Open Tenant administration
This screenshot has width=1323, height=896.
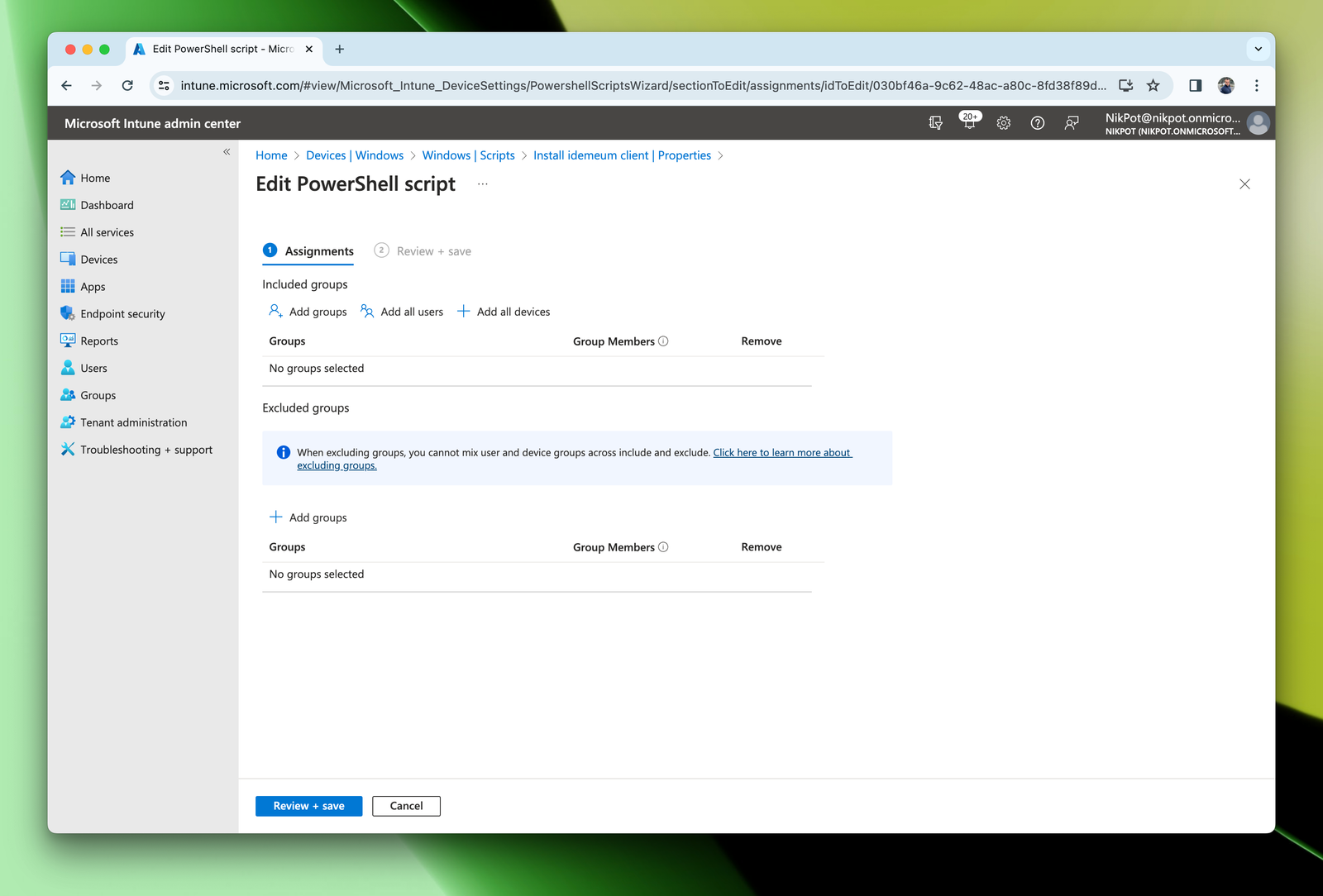pyautogui.click(x=133, y=422)
